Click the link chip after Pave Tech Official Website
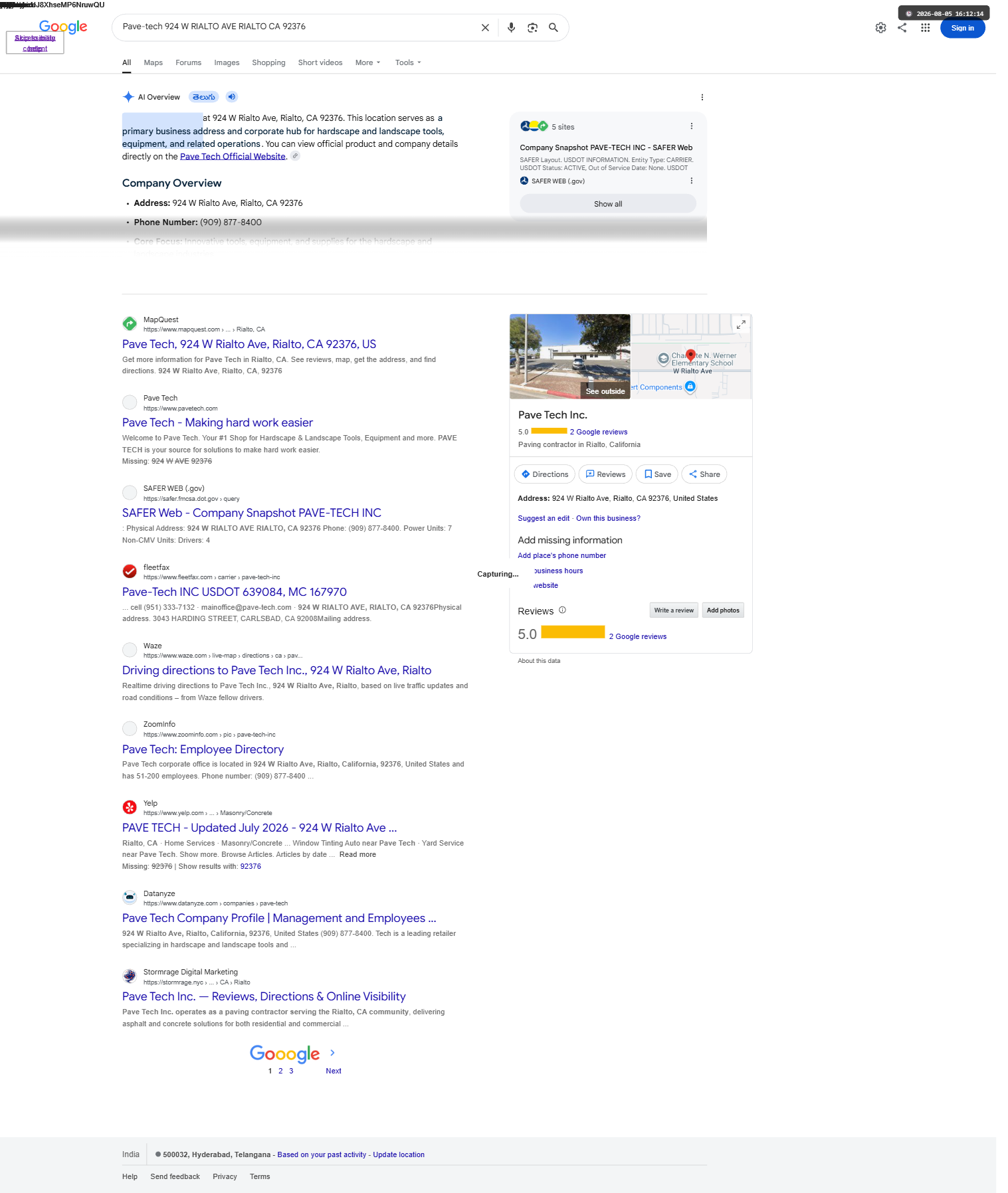 [296, 156]
